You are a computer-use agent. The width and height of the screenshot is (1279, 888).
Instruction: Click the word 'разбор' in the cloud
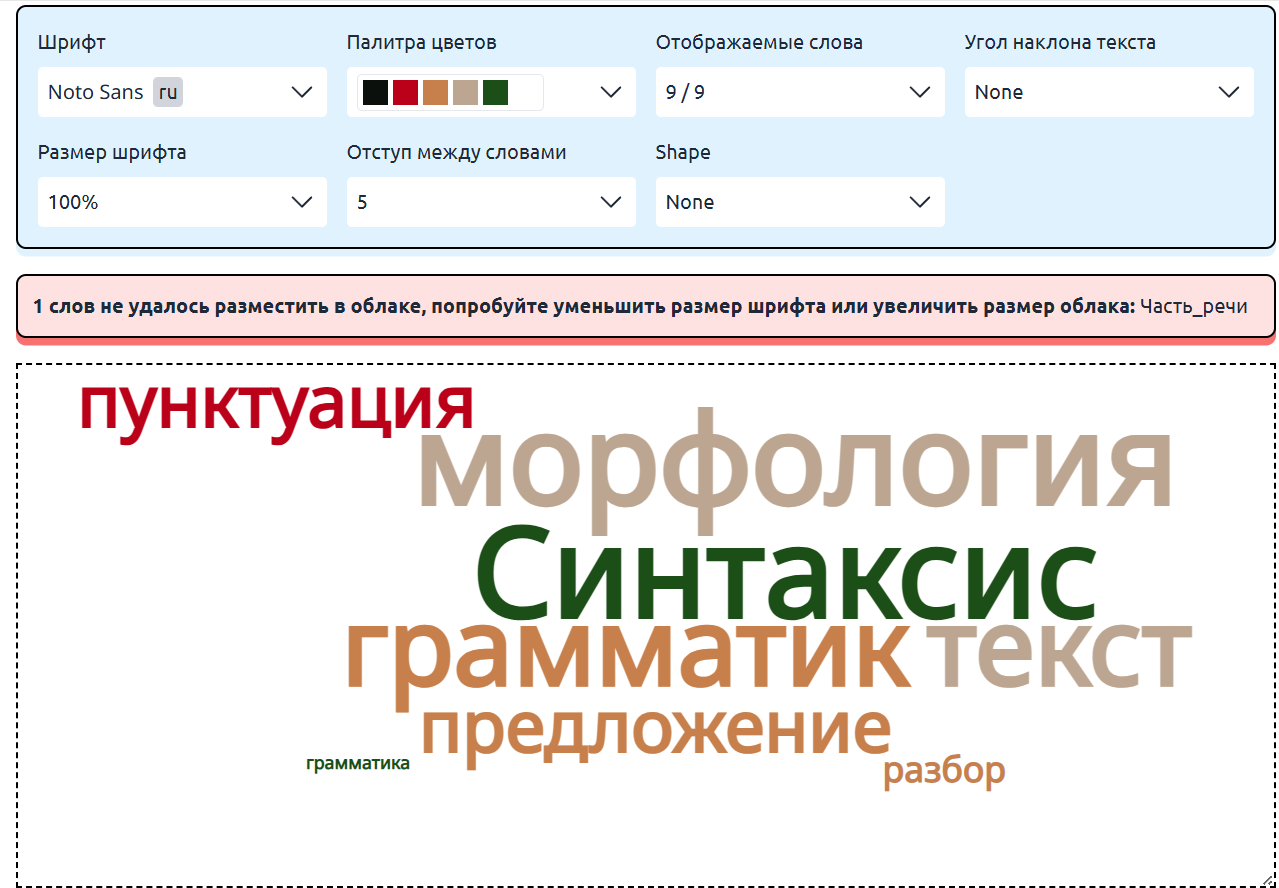943,771
